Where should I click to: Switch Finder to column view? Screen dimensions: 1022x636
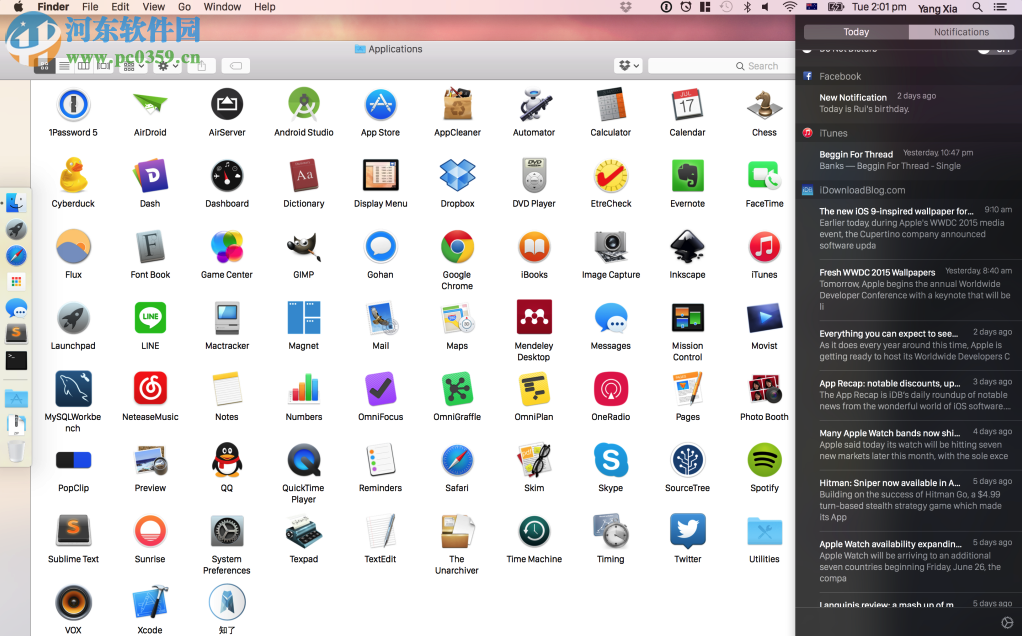[83, 66]
